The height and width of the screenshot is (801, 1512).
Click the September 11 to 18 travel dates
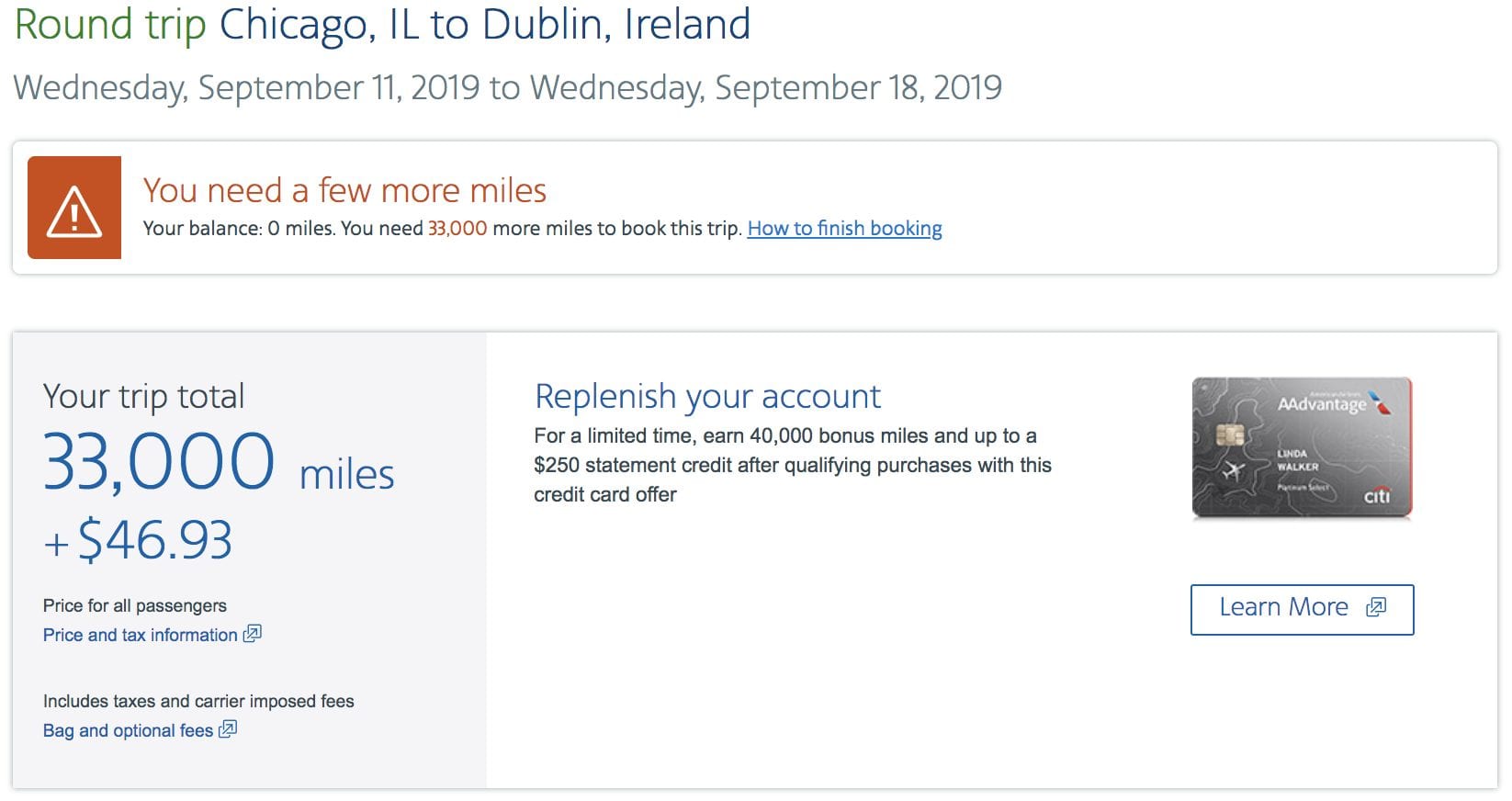(507, 88)
